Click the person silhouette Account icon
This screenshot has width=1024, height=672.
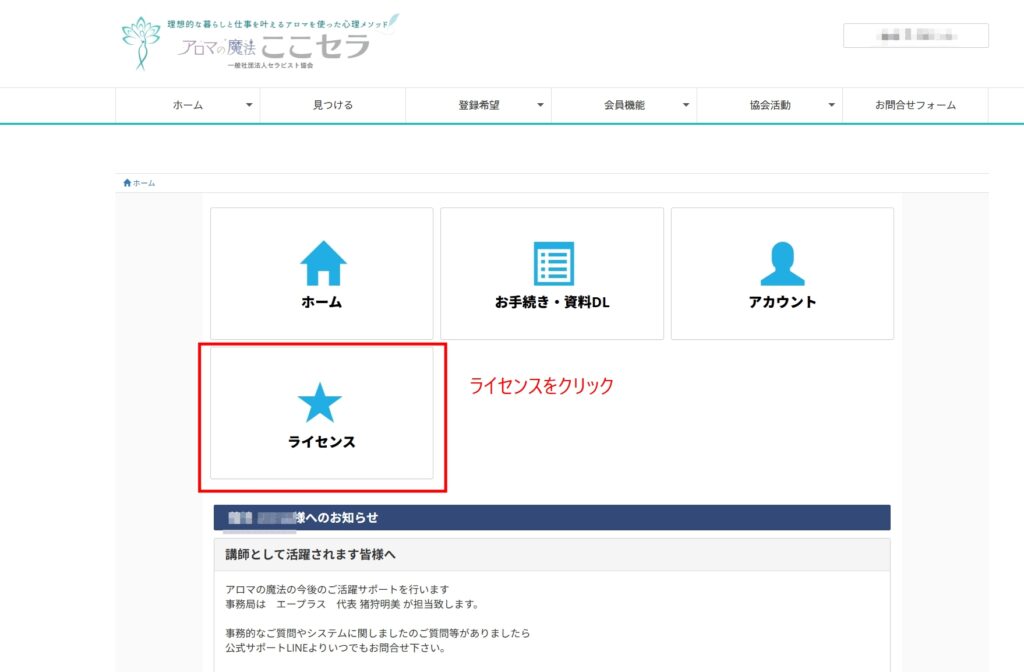[782, 264]
